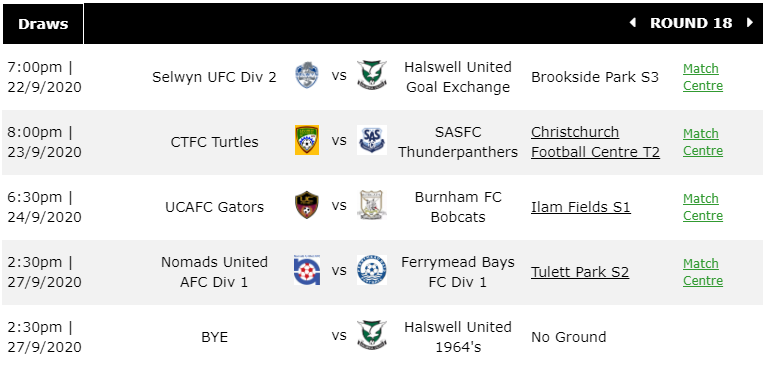Select the Draws tab
Image resolution: width=768 pixels, height=380 pixels.
pyautogui.click(x=43, y=24)
